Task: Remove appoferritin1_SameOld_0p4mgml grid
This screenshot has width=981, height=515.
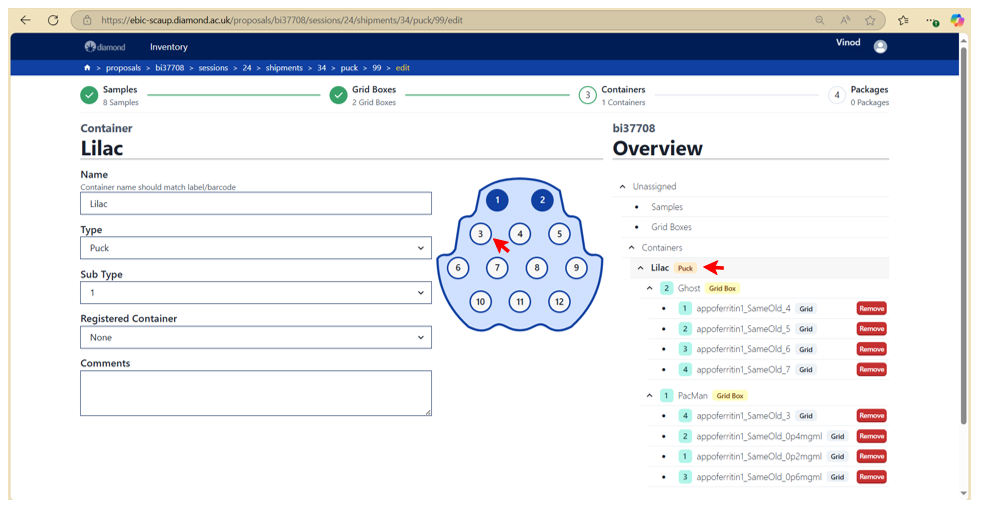Action: coord(872,436)
